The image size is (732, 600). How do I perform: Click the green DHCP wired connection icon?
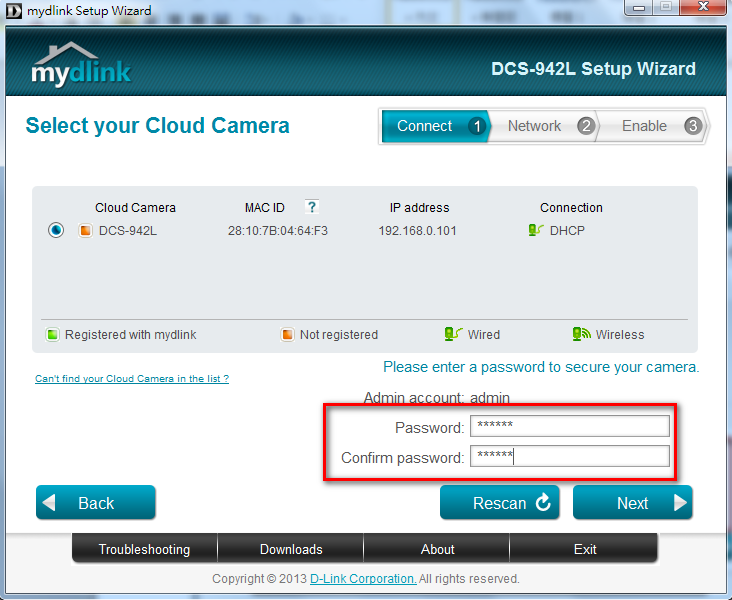pos(535,231)
